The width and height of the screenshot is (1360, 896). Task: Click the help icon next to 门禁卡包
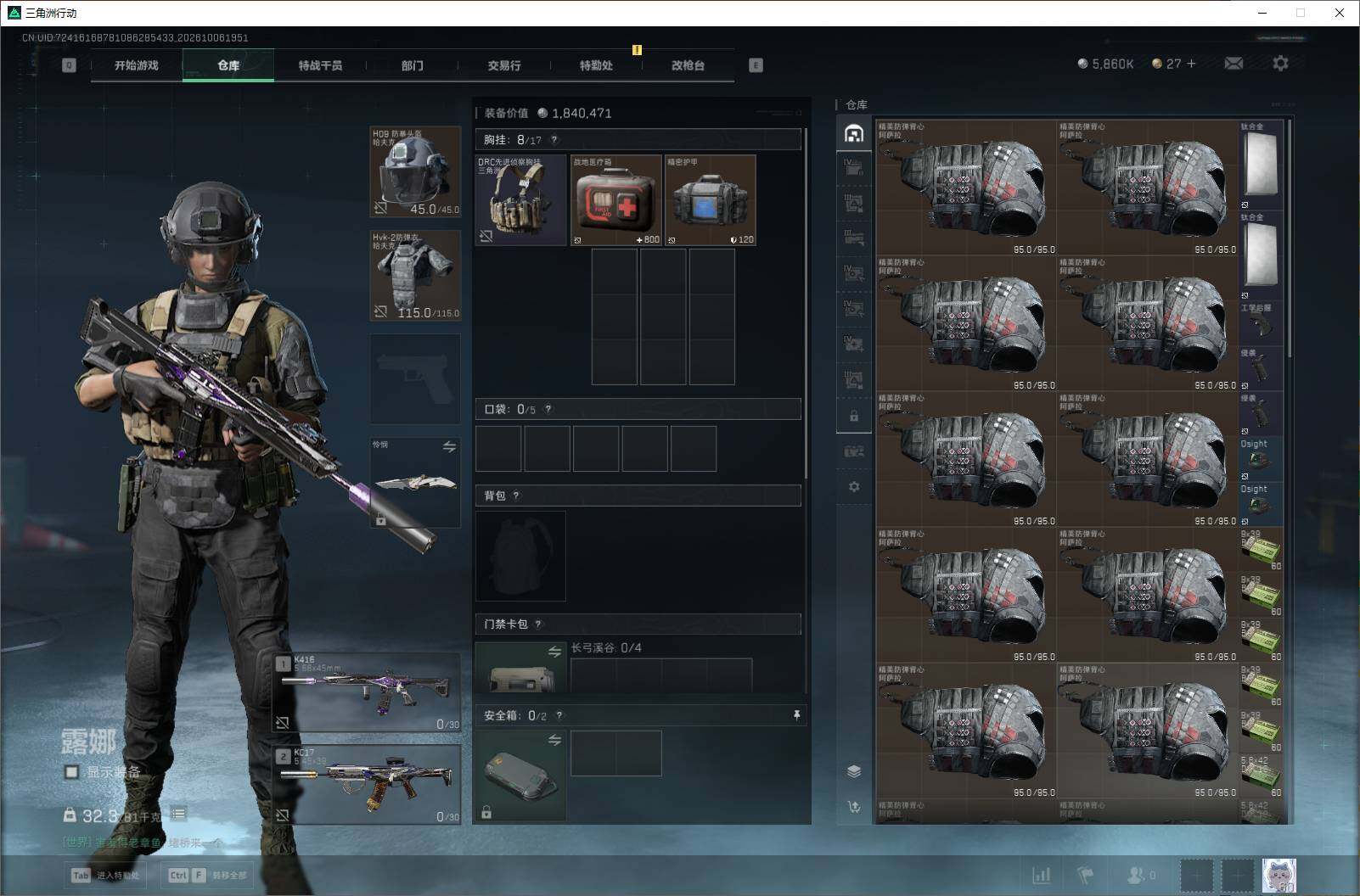(x=538, y=624)
